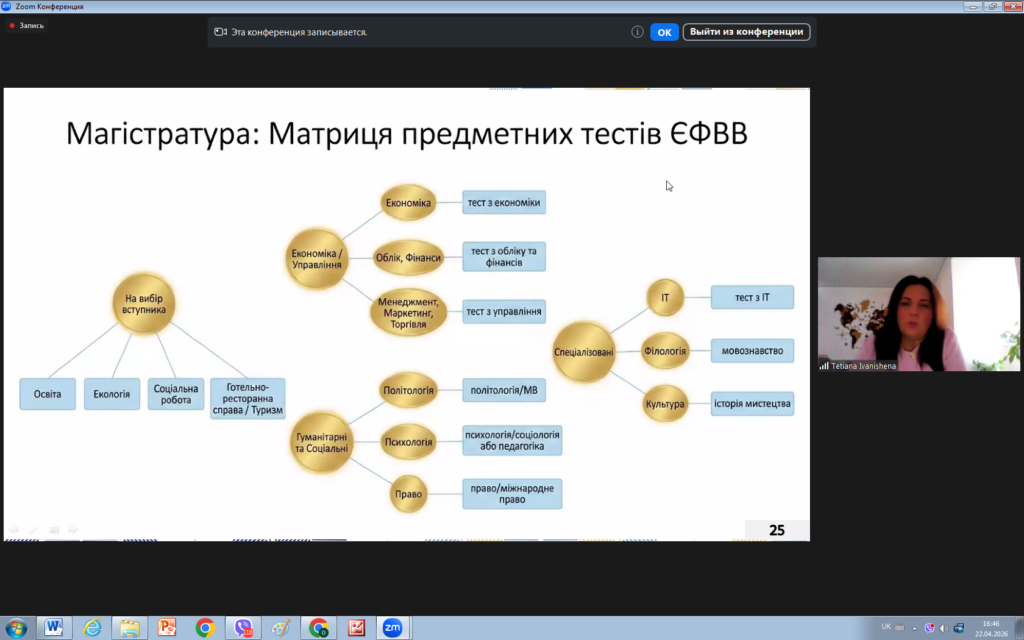Open the Paint app in the taskbar
1024x640 pixels.
pyautogui.click(x=281, y=627)
